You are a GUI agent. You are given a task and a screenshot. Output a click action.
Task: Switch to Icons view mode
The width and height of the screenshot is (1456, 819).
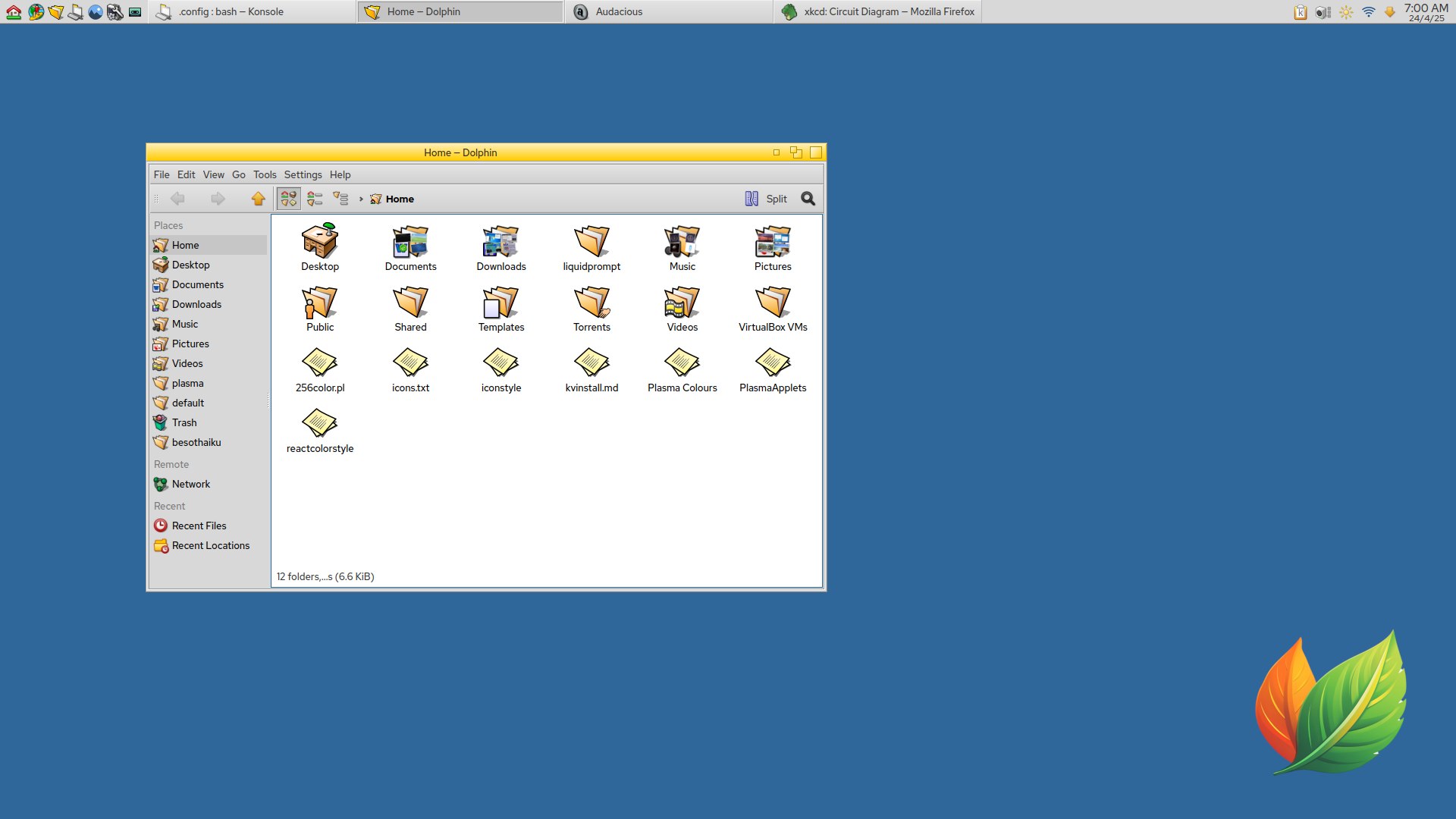289,199
